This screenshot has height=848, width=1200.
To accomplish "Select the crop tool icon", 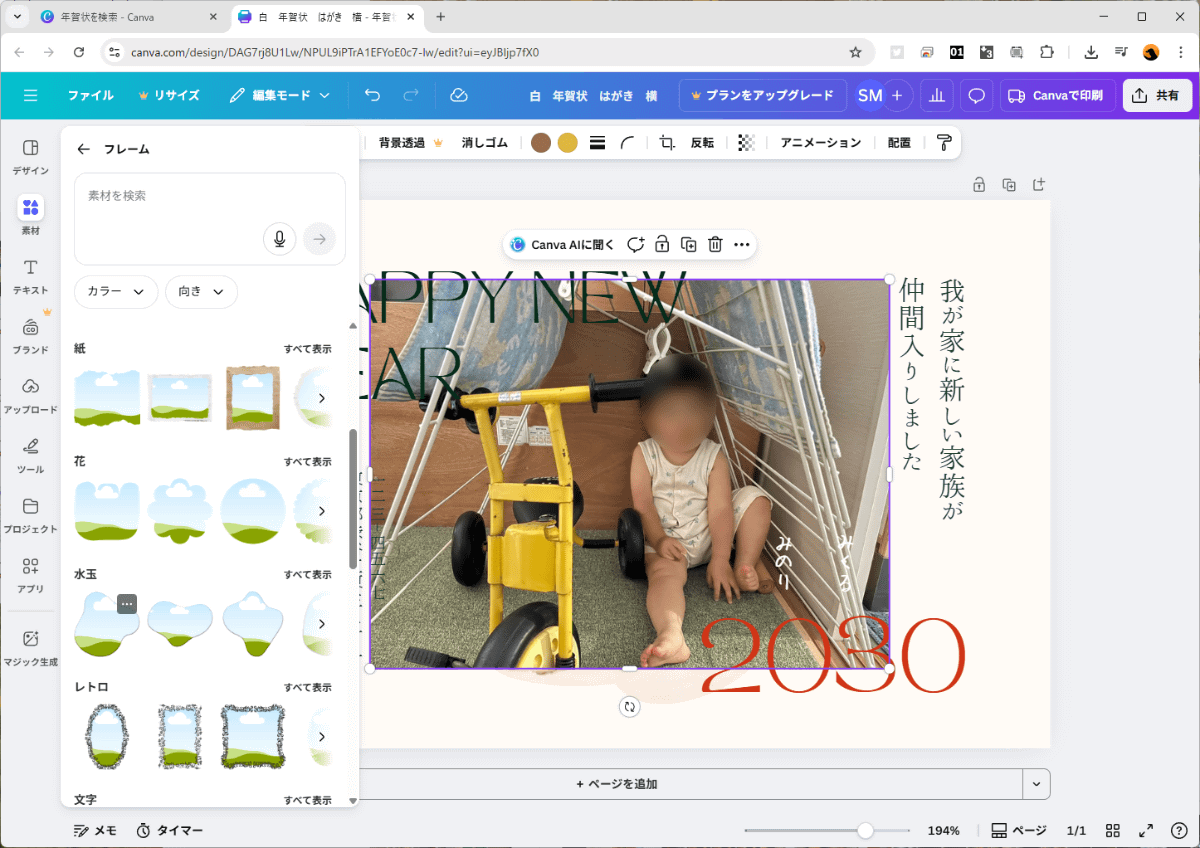I will (x=668, y=143).
